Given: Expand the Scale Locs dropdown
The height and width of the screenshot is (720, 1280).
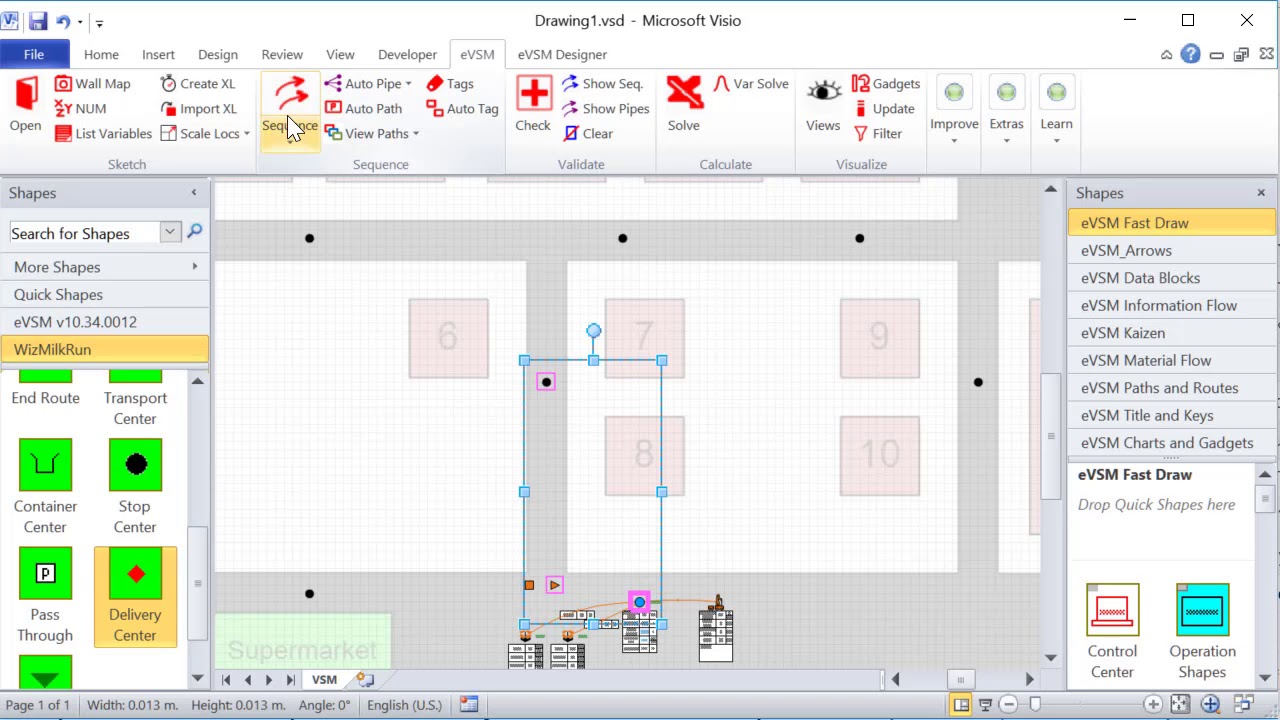Looking at the screenshot, I should coord(246,134).
